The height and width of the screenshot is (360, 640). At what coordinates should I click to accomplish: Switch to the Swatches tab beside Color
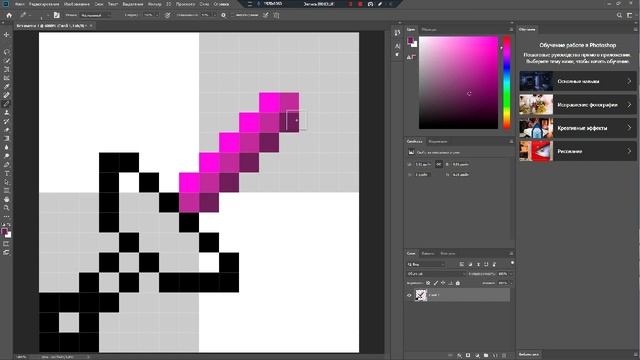[429, 29]
